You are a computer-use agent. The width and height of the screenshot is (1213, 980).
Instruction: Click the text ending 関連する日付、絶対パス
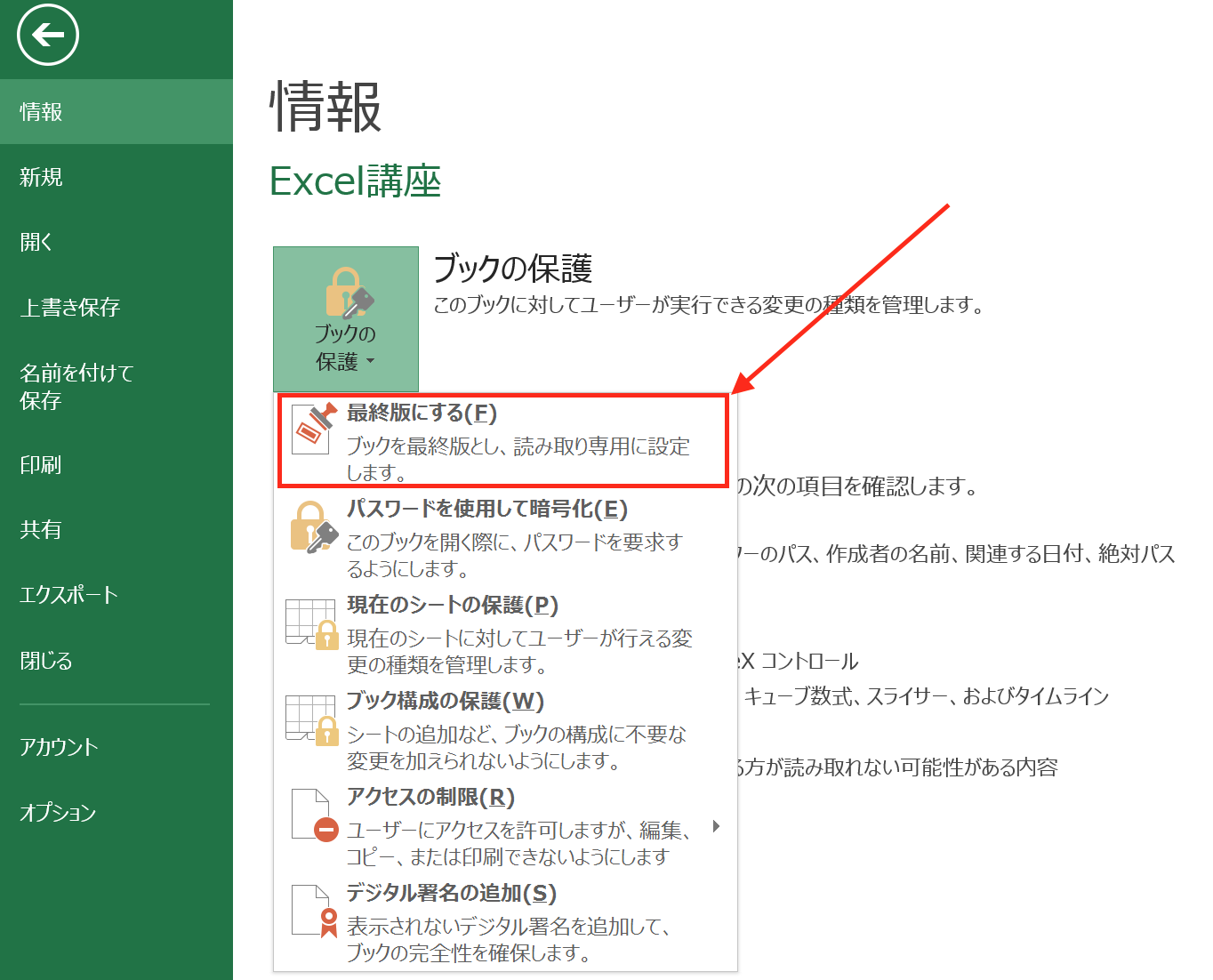(957, 554)
